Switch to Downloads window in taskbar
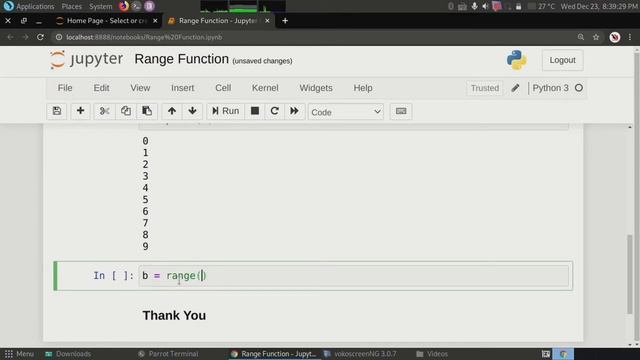 pos(68,354)
